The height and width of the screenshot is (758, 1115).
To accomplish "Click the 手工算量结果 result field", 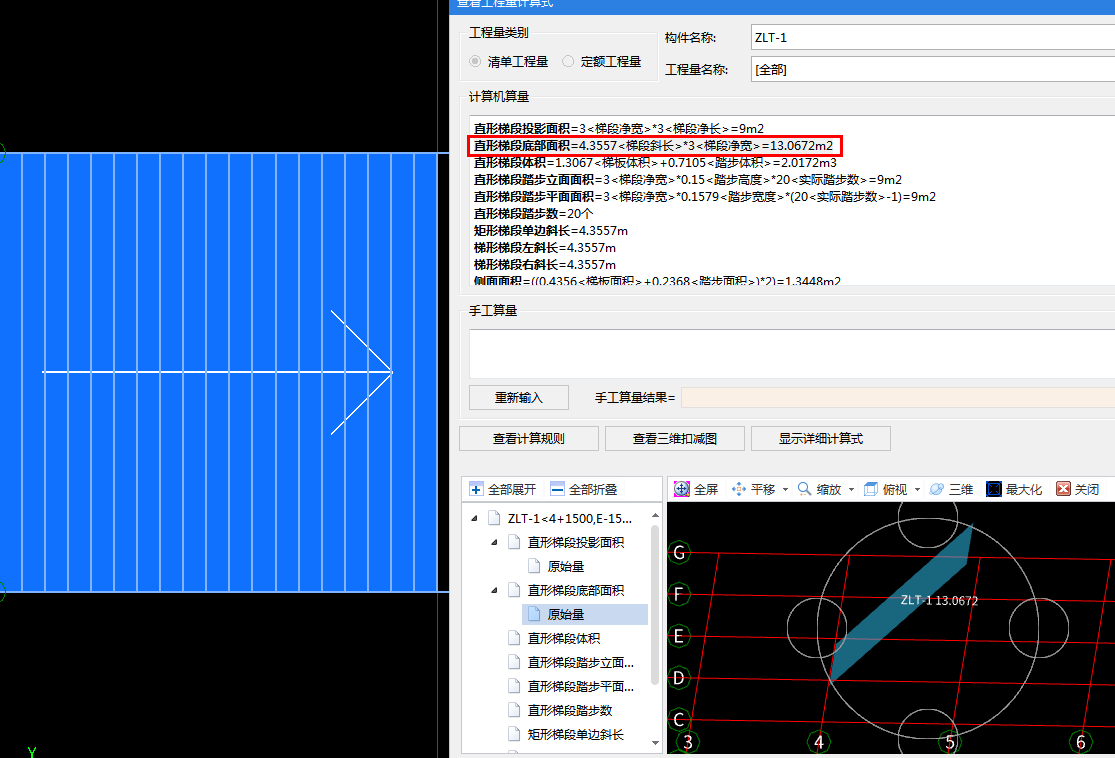I will coord(897,397).
